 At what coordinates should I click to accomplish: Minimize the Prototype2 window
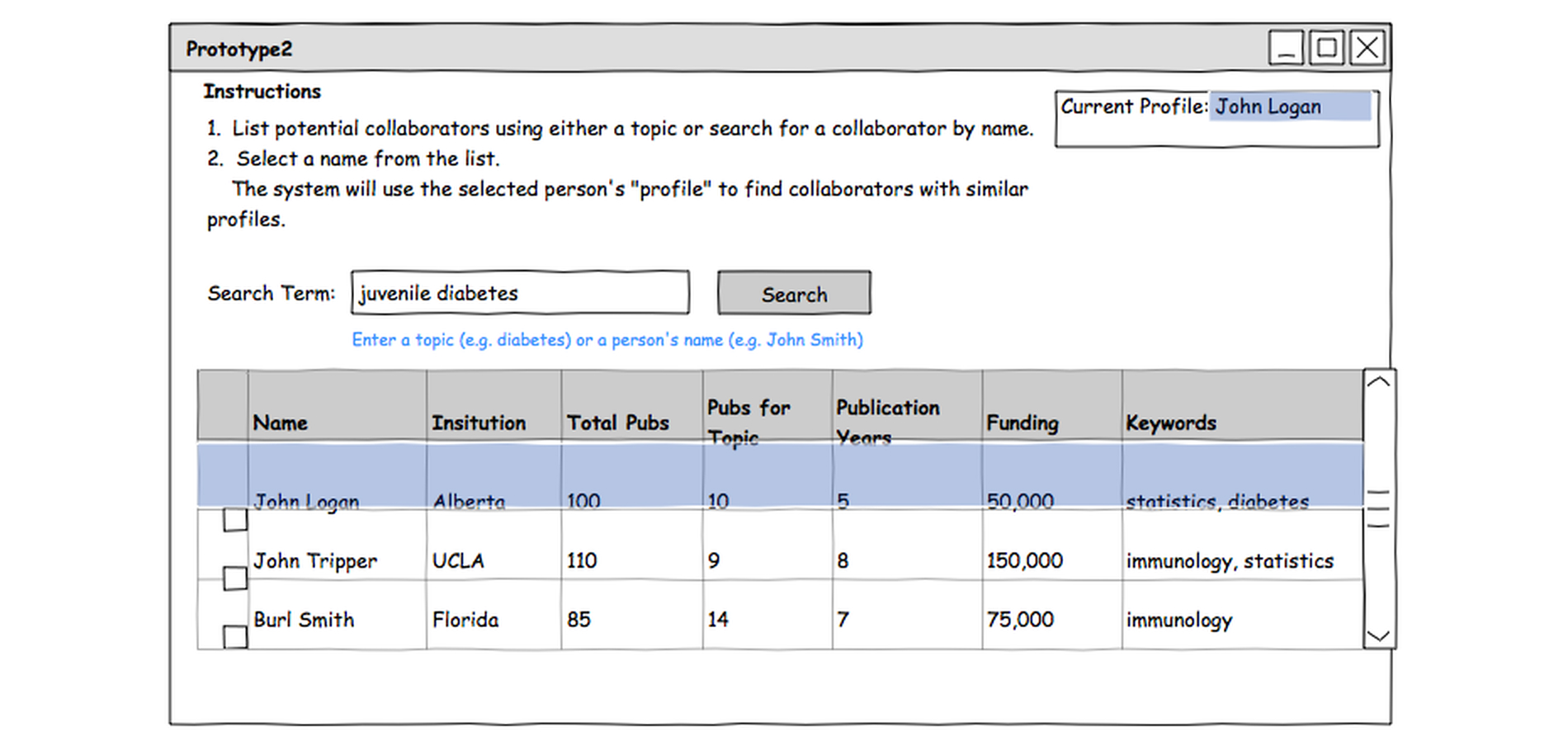pyautogui.click(x=1286, y=48)
